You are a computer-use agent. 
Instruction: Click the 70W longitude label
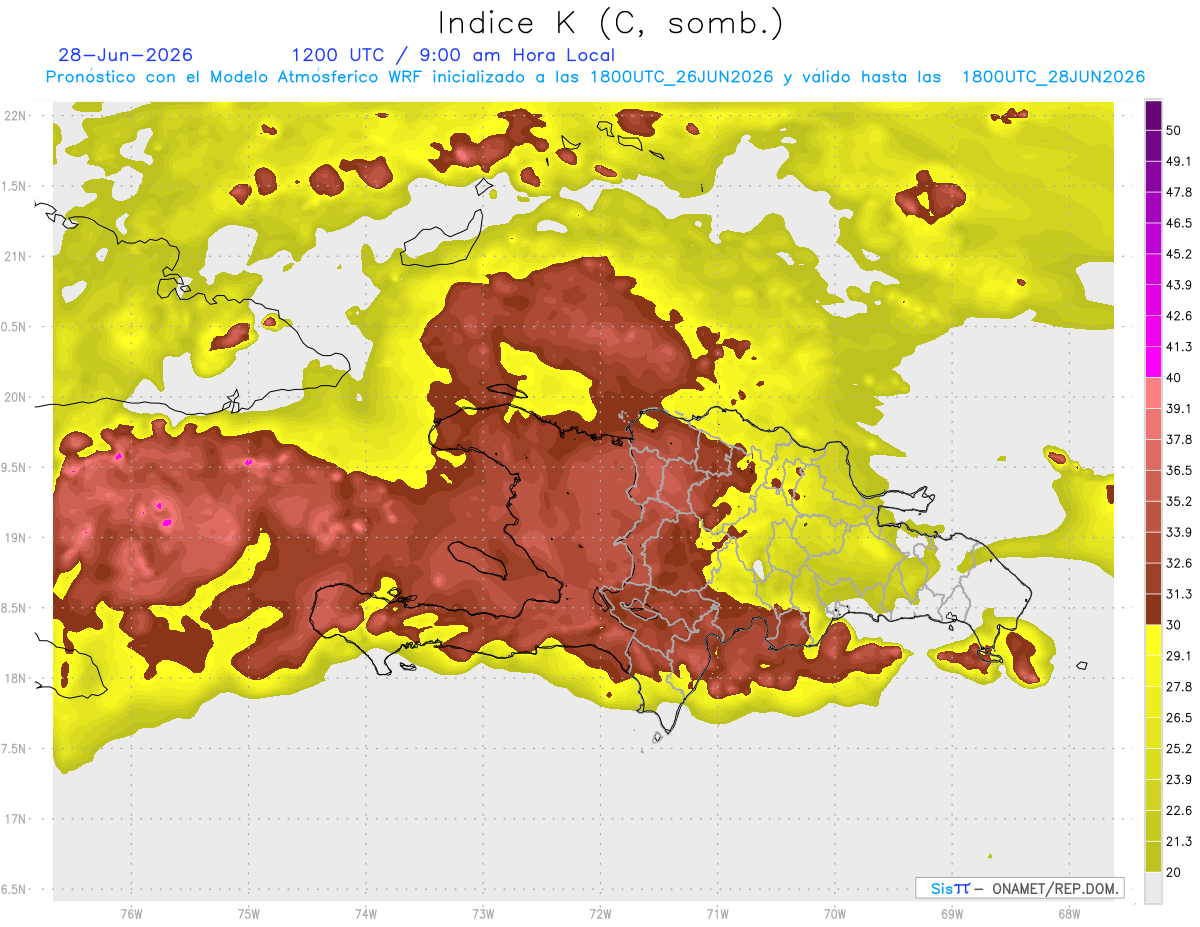click(x=834, y=913)
